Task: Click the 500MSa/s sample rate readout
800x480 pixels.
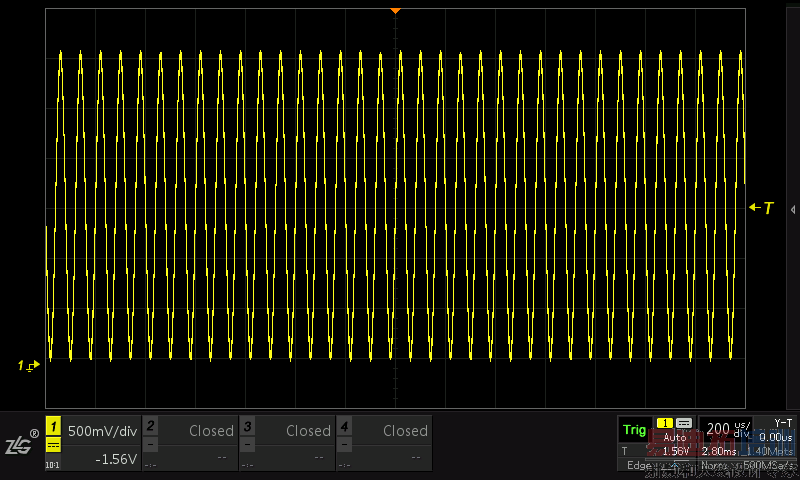Action: (x=768, y=465)
